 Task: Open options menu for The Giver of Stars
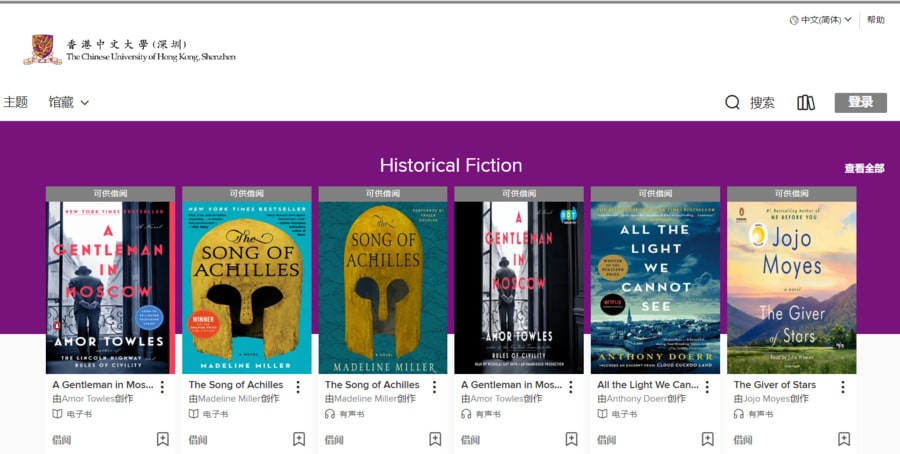tap(843, 387)
